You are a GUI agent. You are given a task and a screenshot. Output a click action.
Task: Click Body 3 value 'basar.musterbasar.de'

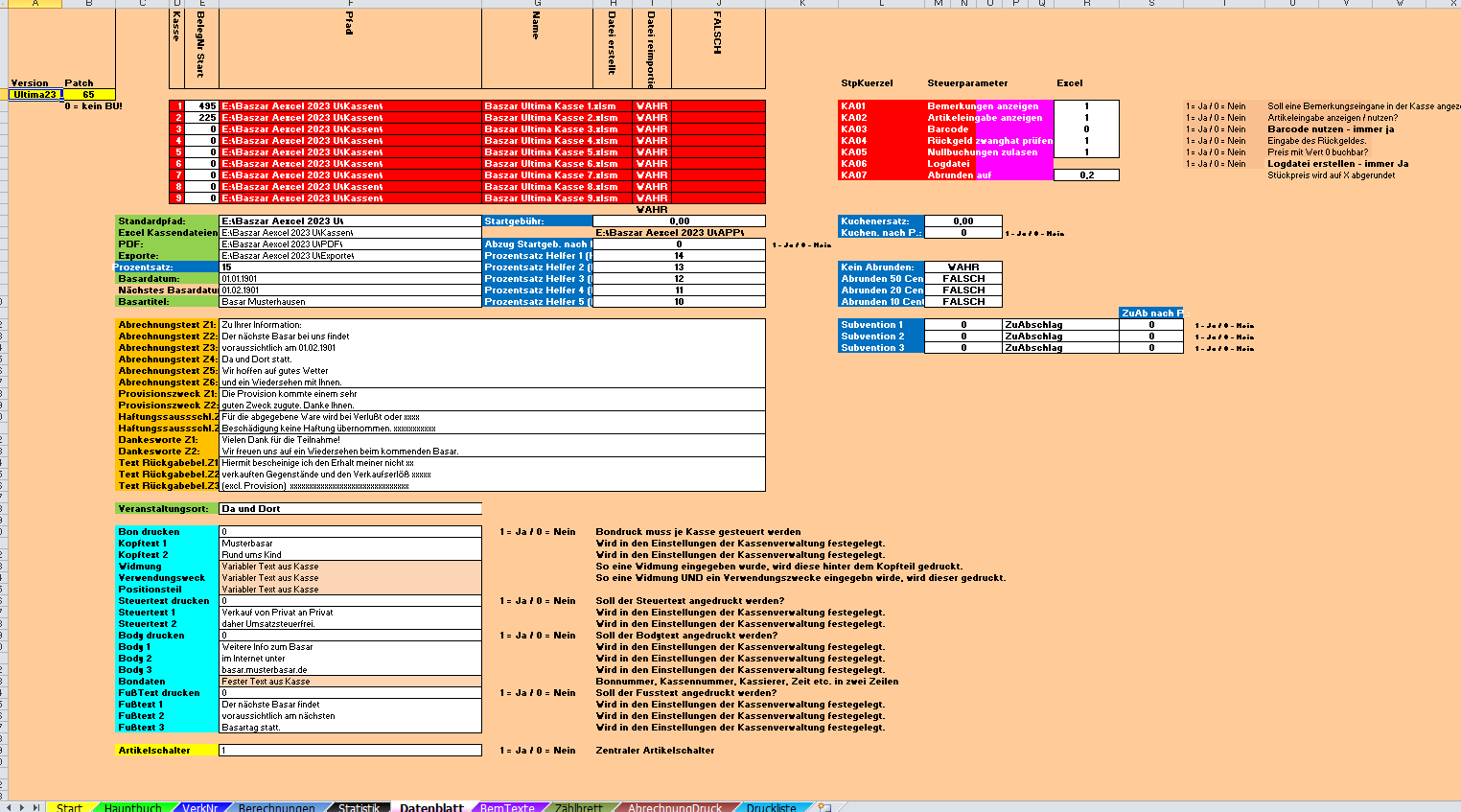[350, 670]
